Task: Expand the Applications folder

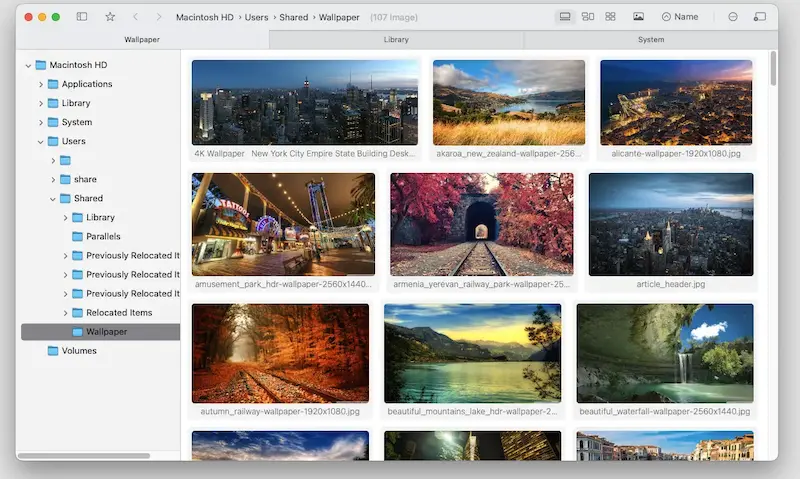Action: 41,84
